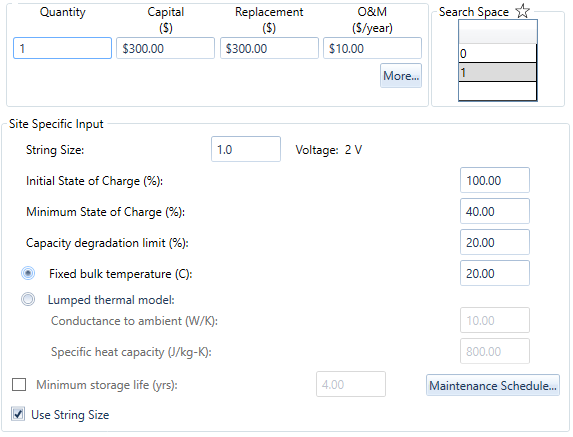This screenshot has width=573, height=437.
Task: Click the Replacement cost field
Action: (269, 48)
